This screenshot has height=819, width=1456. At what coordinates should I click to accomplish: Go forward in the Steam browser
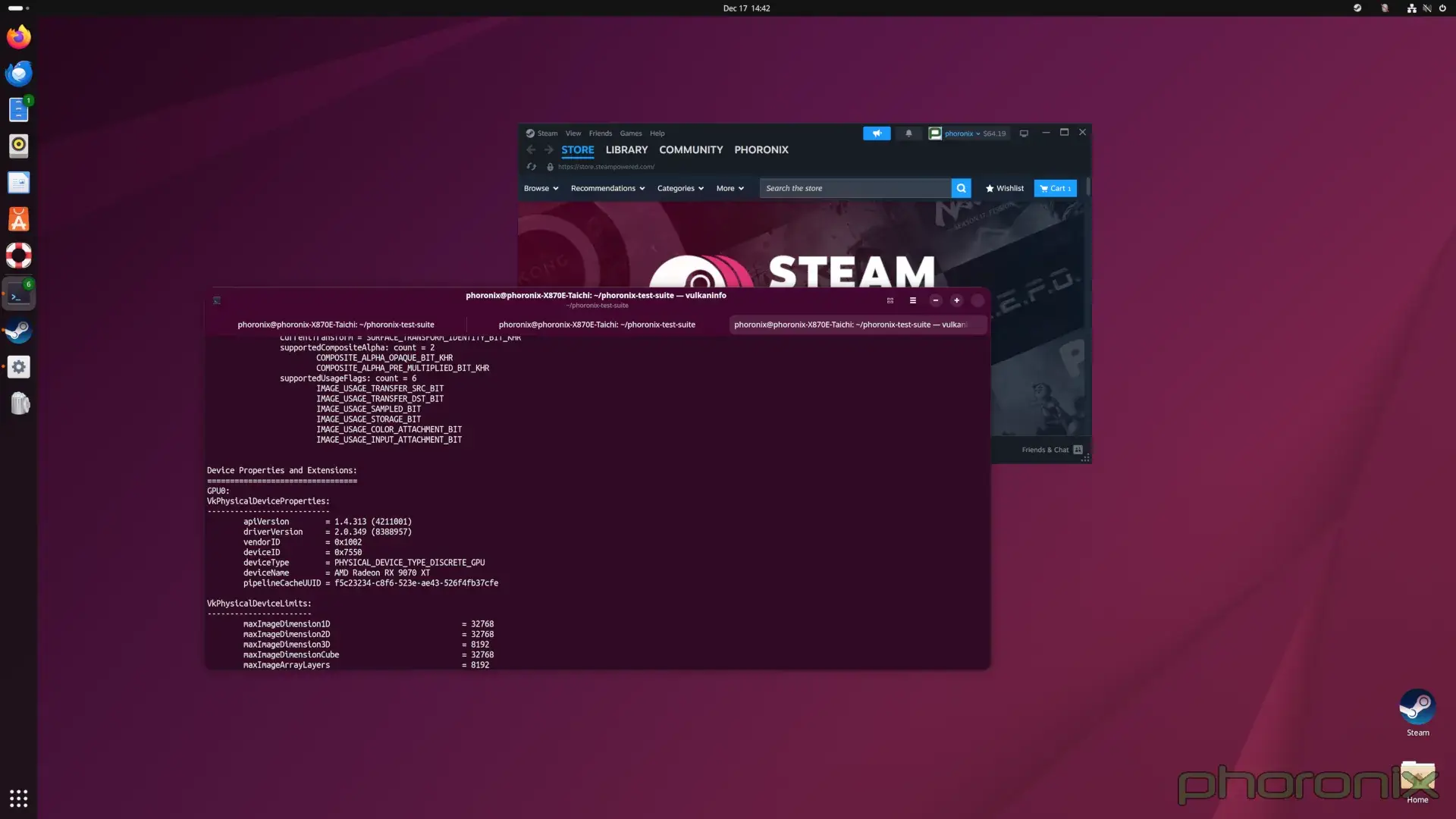548,150
